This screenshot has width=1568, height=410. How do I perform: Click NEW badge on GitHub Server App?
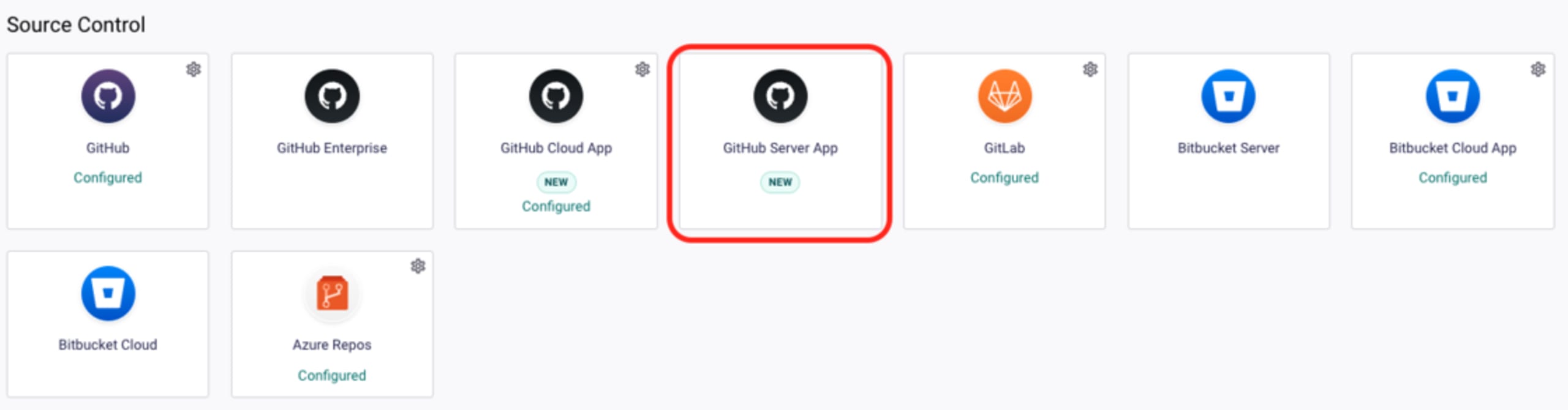coord(780,182)
